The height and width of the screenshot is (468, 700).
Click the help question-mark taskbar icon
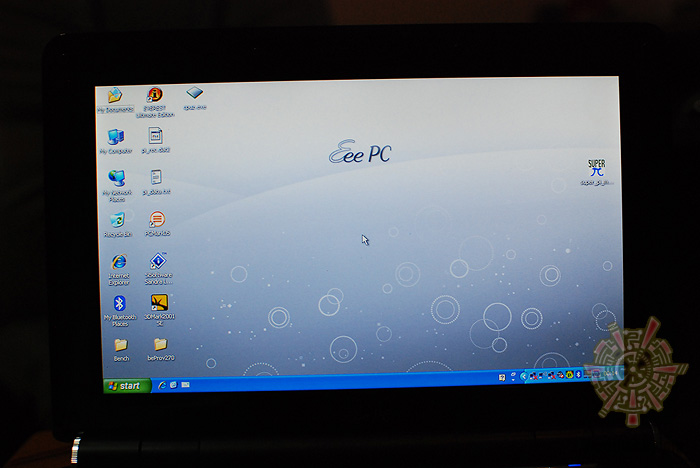tap(502, 377)
